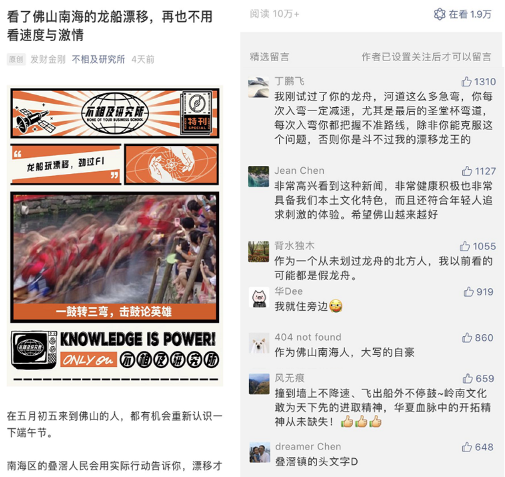Click the pig avatar of 华Dee
Image resolution: width=505 pixels, height=477 pixels.
click(259, 298)
